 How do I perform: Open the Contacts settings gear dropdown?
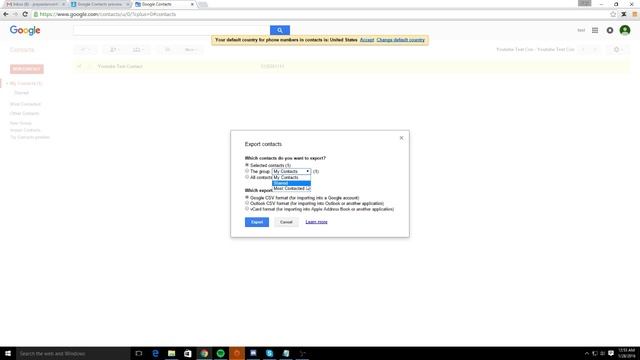coord(618,50)
